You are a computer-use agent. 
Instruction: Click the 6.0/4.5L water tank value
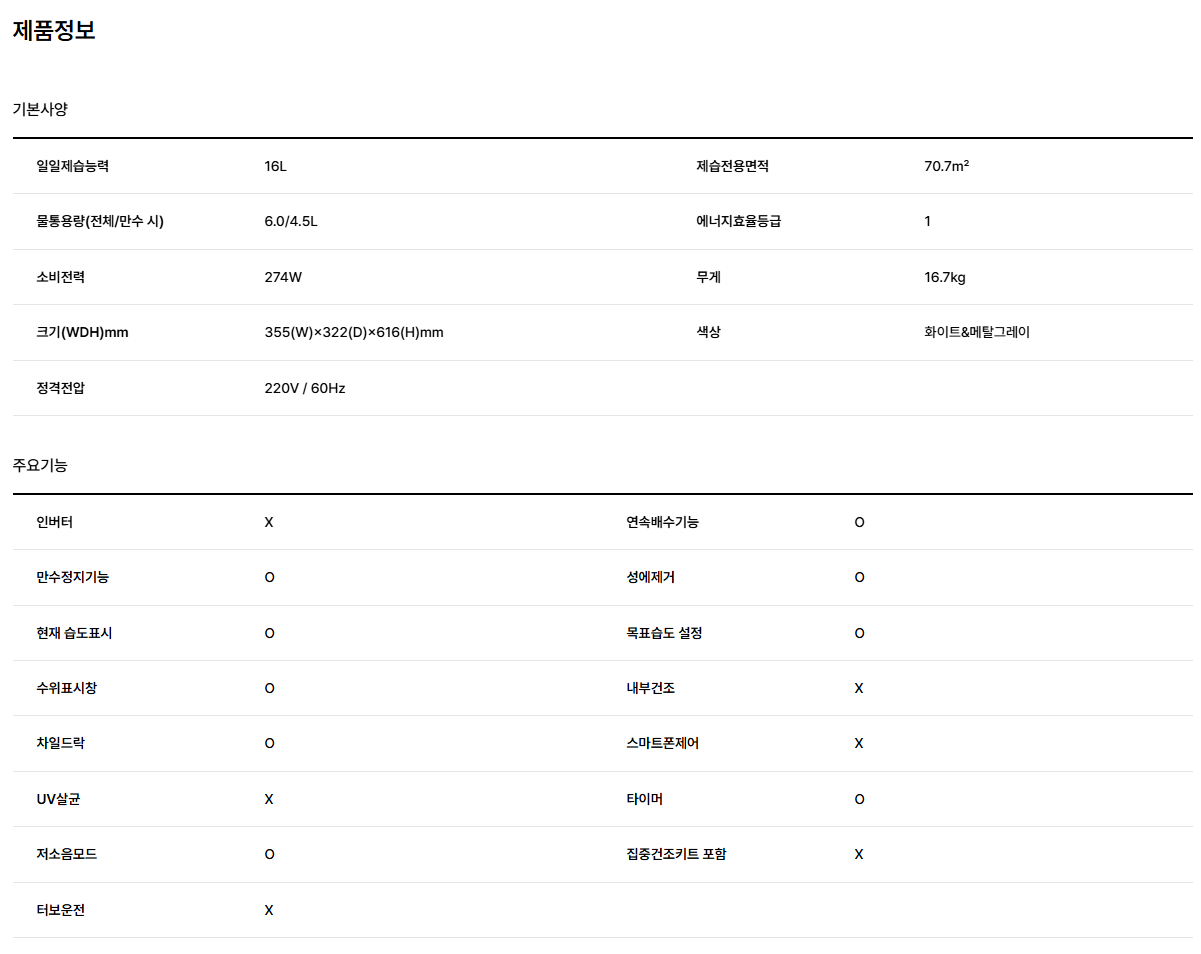click(291, 221)
